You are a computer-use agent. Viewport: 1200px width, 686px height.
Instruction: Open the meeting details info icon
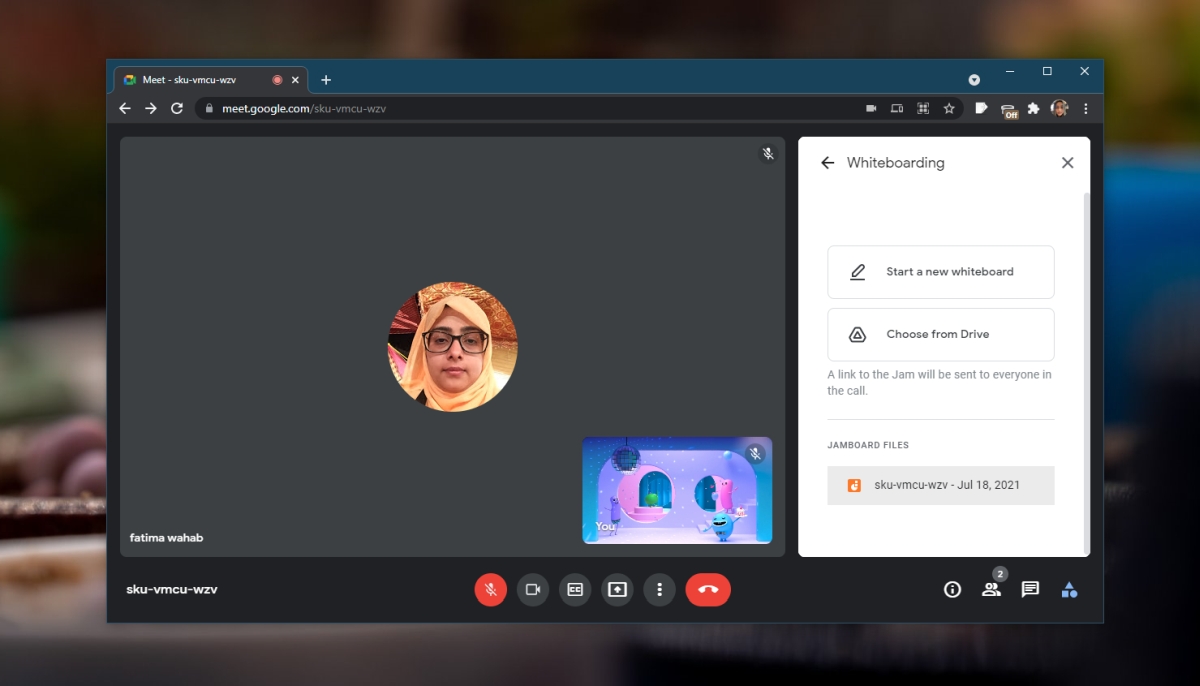point(952,589)
